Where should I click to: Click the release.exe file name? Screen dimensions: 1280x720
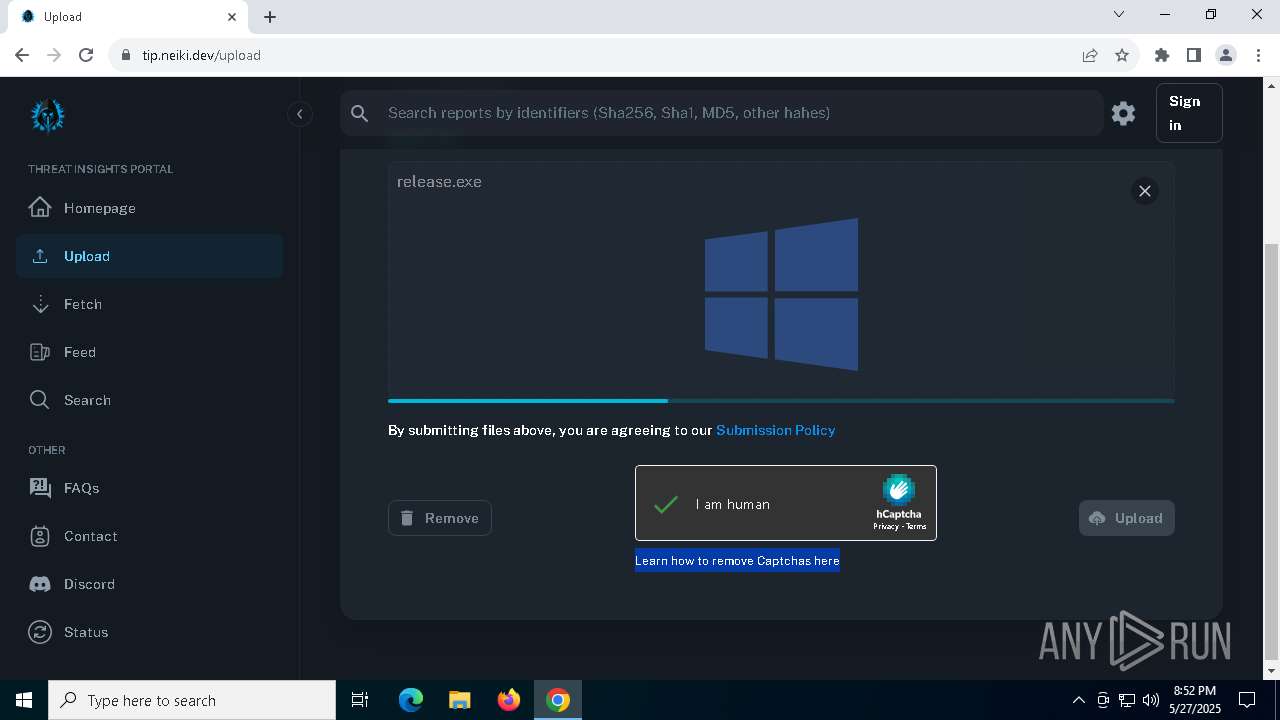click(x=439, y=182)
